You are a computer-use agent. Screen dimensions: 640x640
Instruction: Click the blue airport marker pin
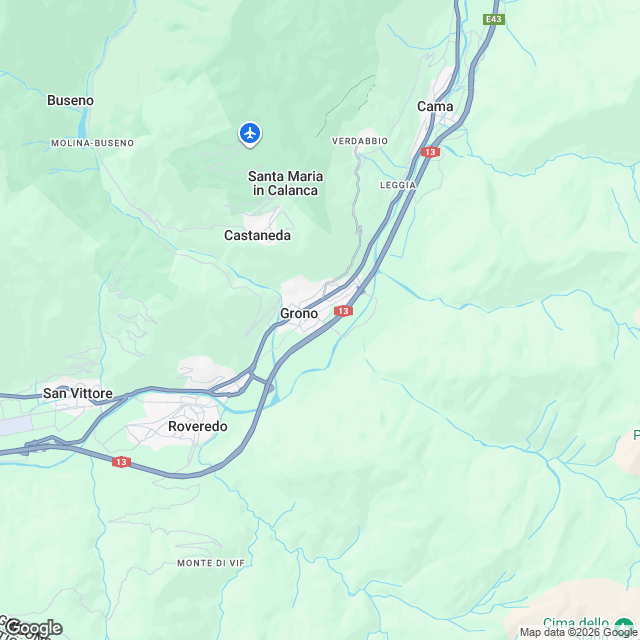250,134
